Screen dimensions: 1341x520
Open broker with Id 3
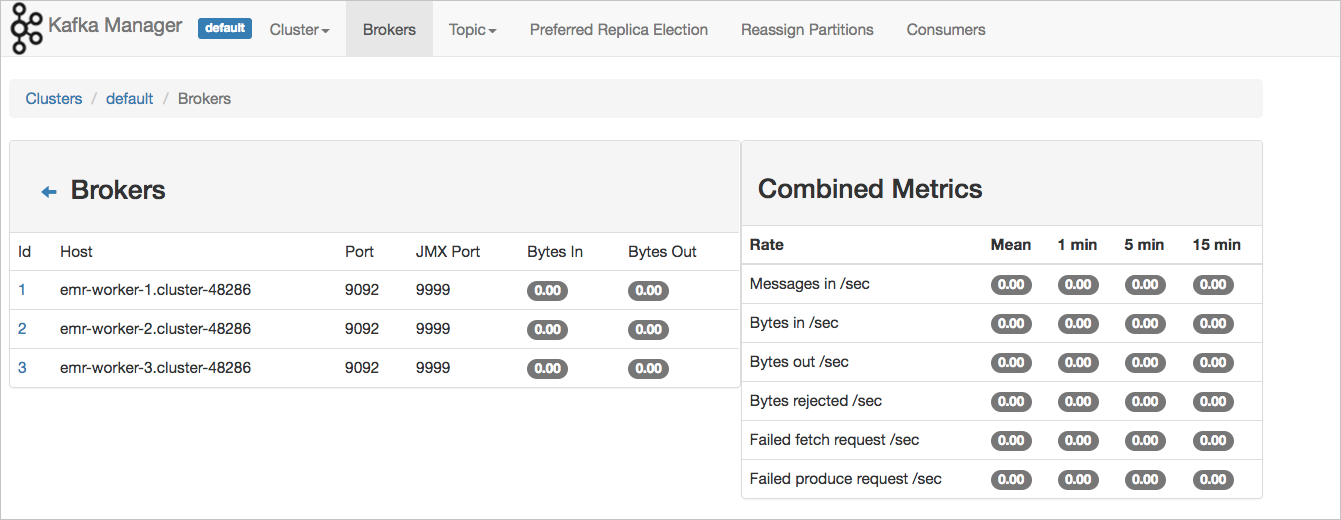click(22, 368)
